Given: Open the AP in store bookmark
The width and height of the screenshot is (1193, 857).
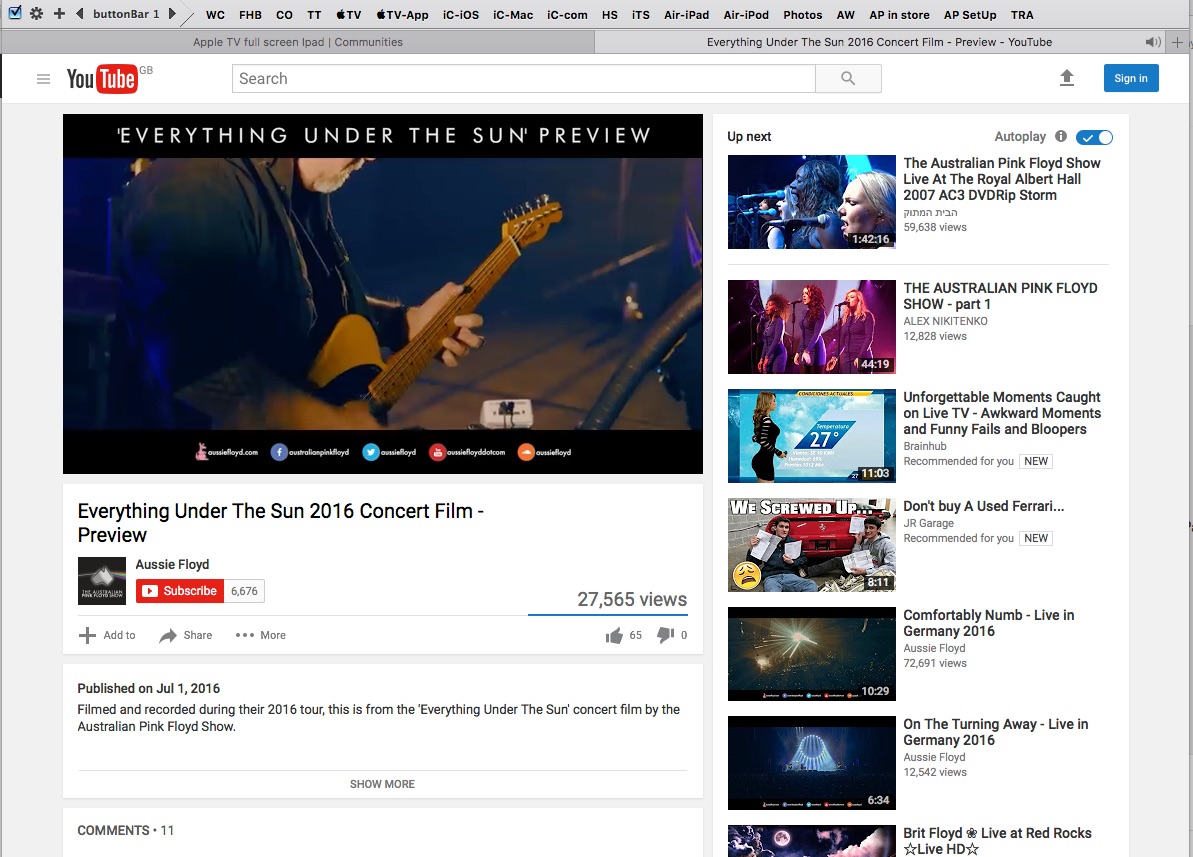Looking at the screenshot, I should click(x=899, y=14).
